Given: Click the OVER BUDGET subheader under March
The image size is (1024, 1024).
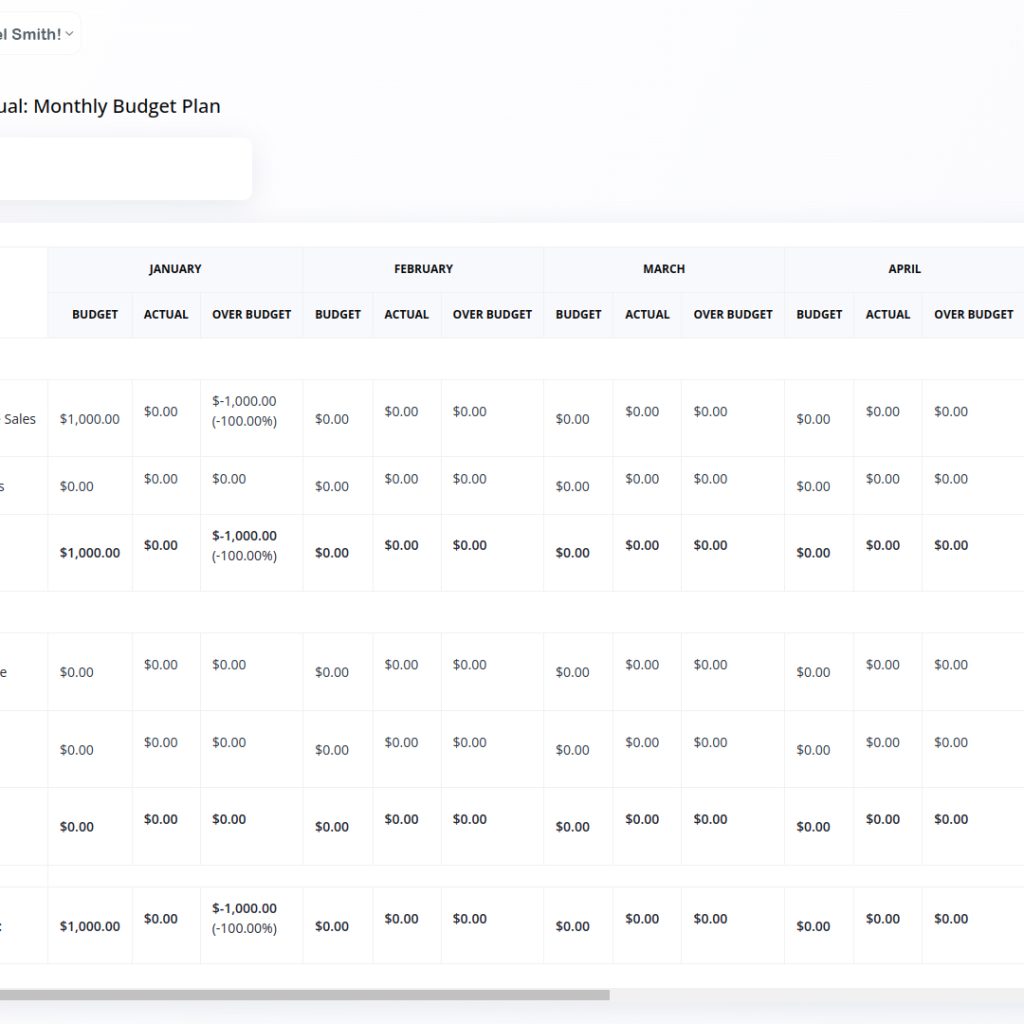Looking at the screenshot, I should (733, 314).
